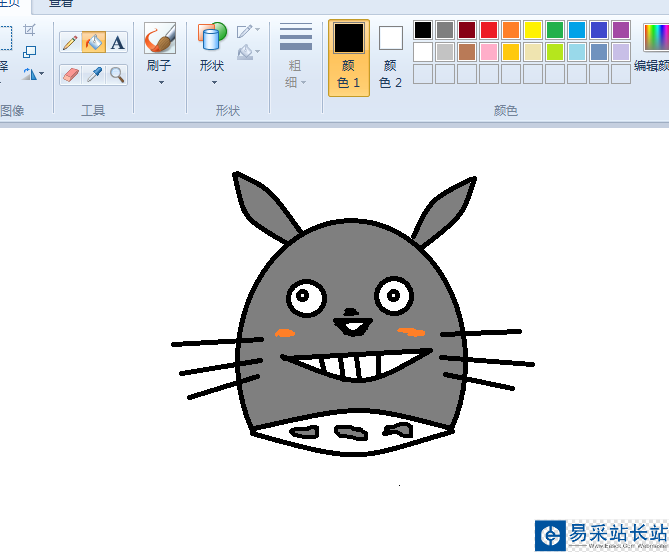The height and width of the screenshot is (552, 669).
Task: Click Totoro's white belly on the canvas
Action: (x=350, y=444)
